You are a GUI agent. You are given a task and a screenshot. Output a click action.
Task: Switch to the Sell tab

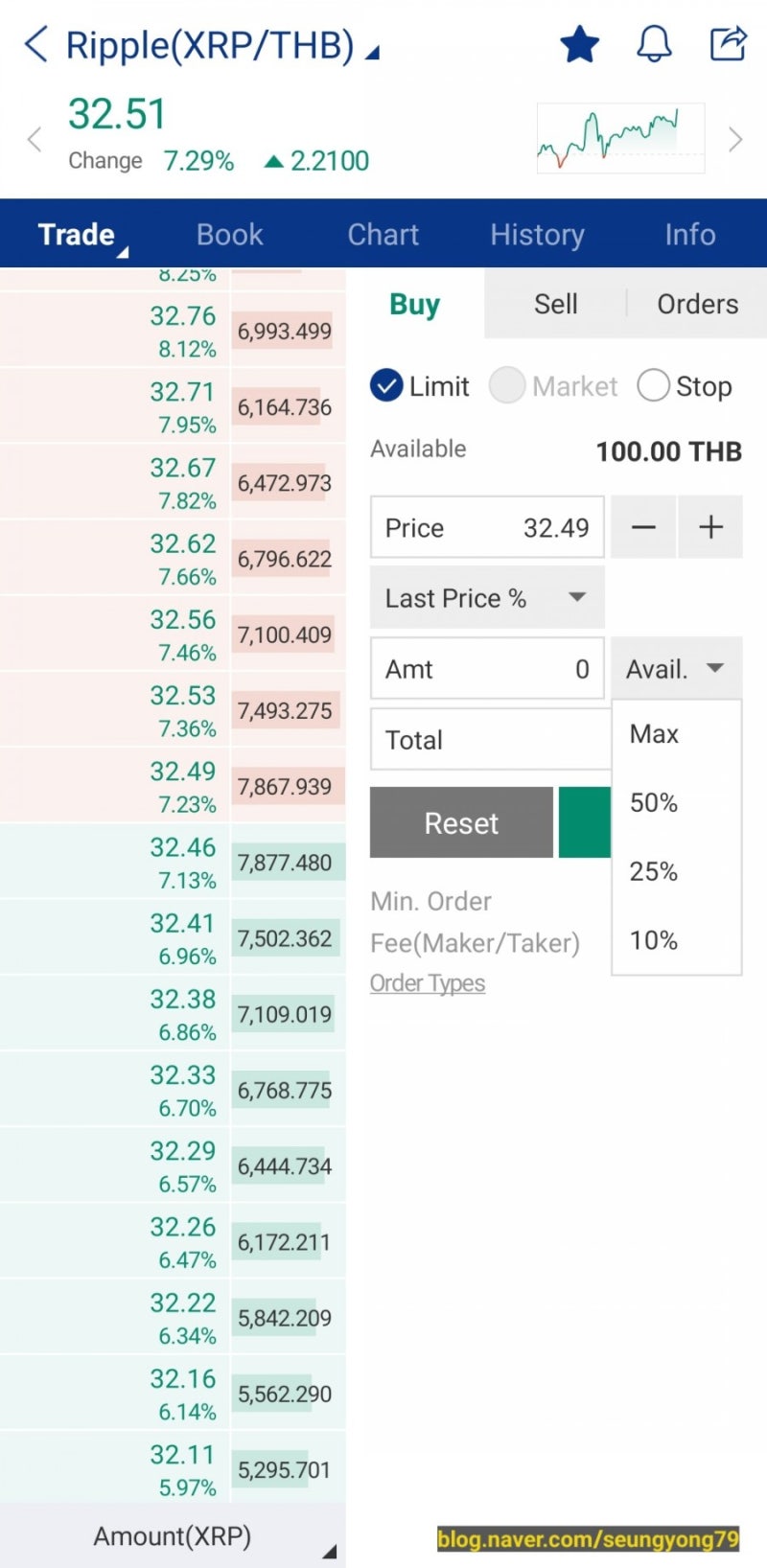555,304
